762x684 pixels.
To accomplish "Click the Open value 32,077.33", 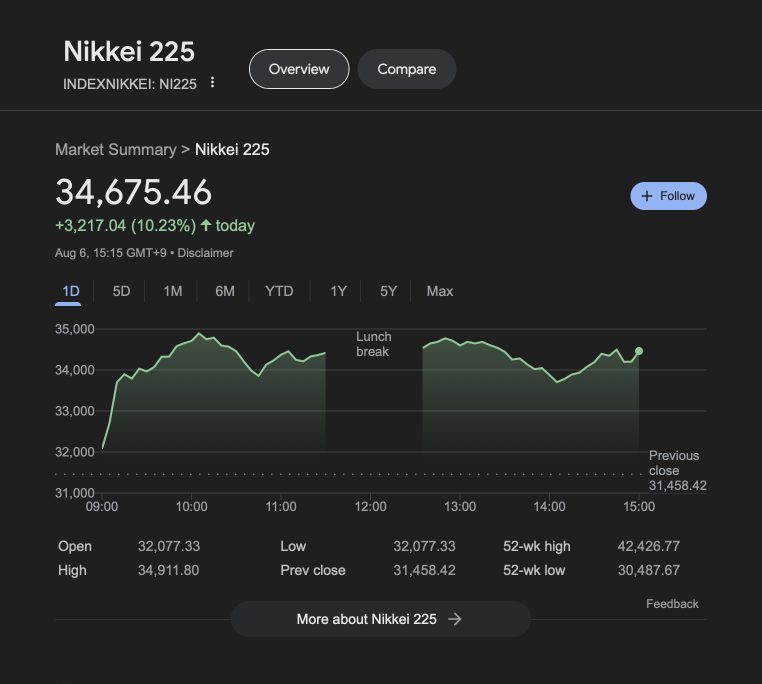I will [x=169, y=546].
